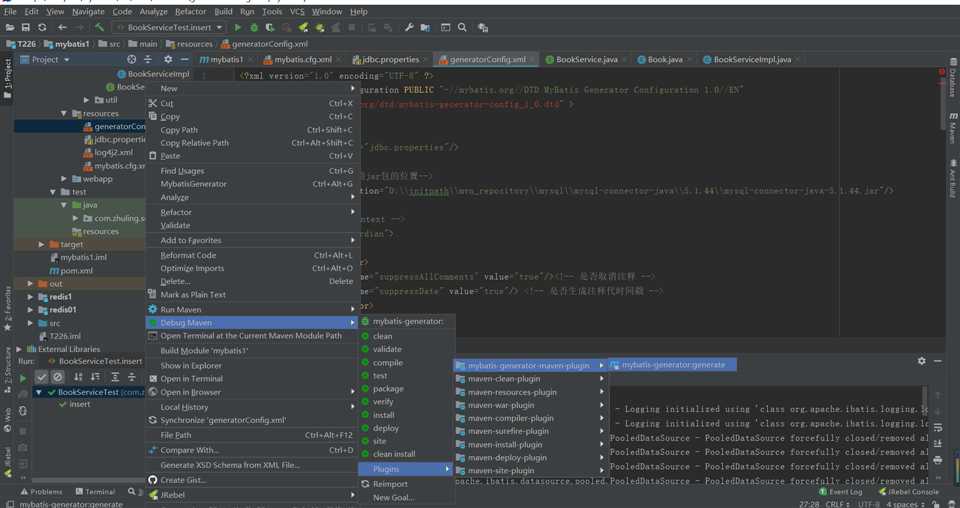Click the Debug bug icon in the main toolbar
The width and height of the screenshot is (960, 508).
pos(254,28)
